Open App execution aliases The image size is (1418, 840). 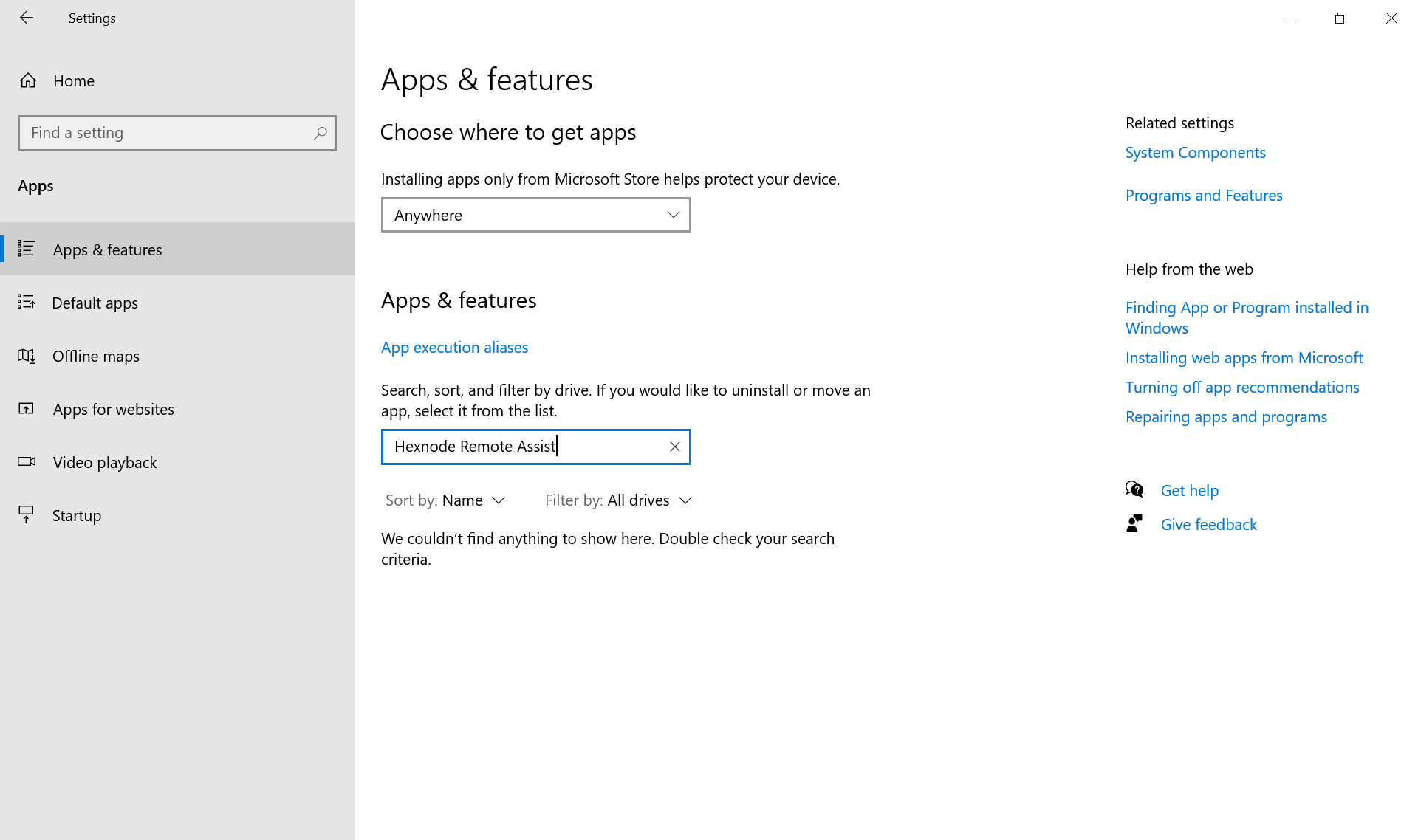(454, 347)
